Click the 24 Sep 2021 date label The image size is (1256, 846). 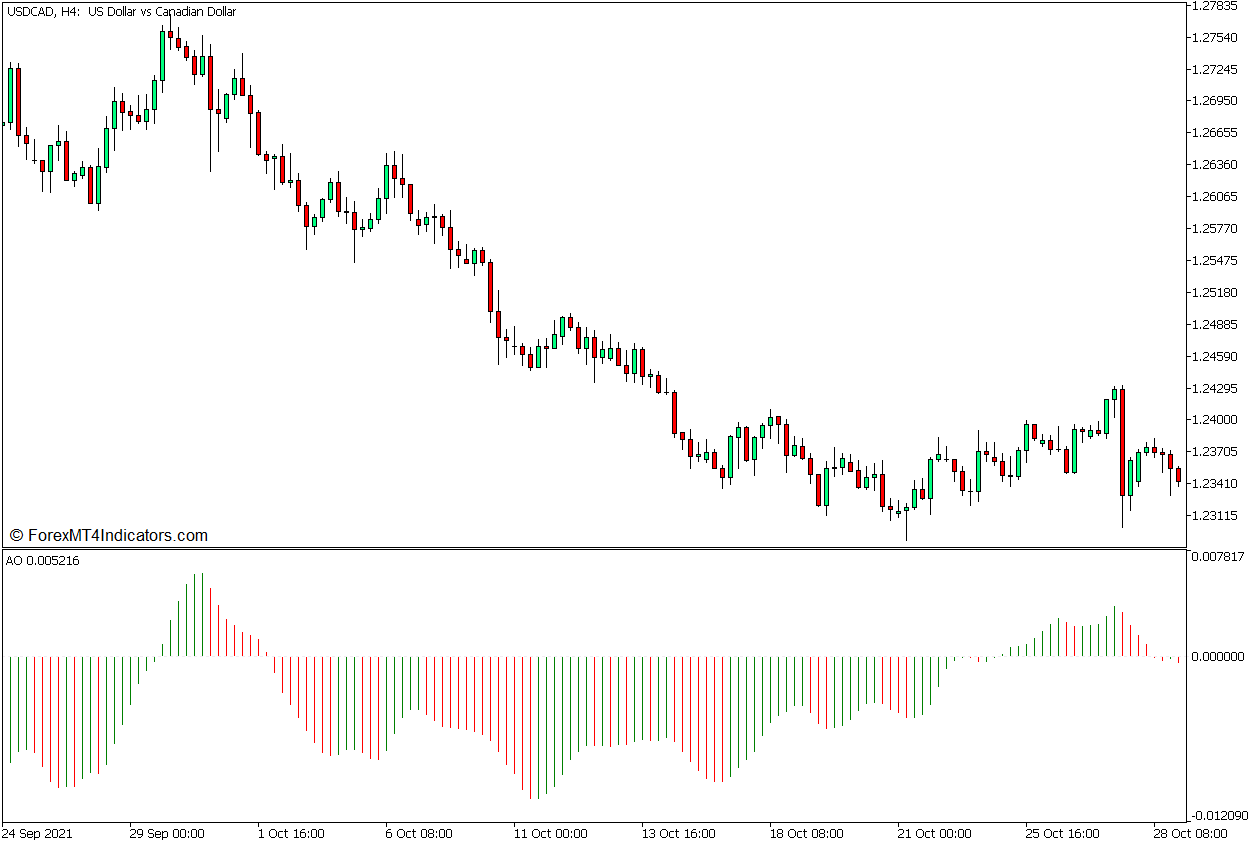pyautogui.click(x=37, y=833)
